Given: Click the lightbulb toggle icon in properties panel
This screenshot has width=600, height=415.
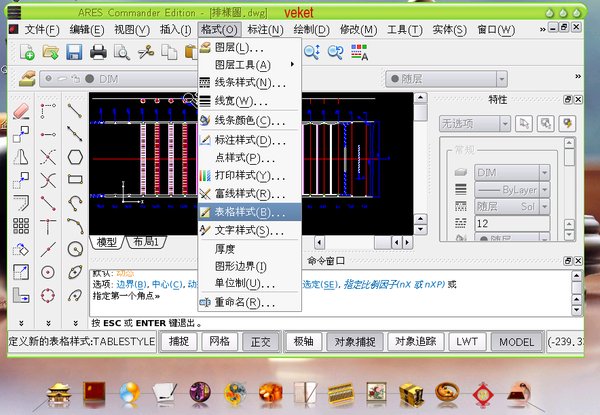Looking at the screenshot, I should [567, 124].
